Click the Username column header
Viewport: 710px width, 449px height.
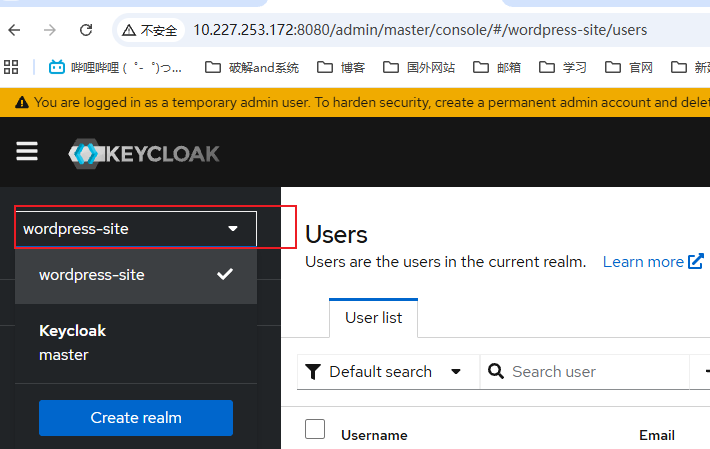[374, 435]
